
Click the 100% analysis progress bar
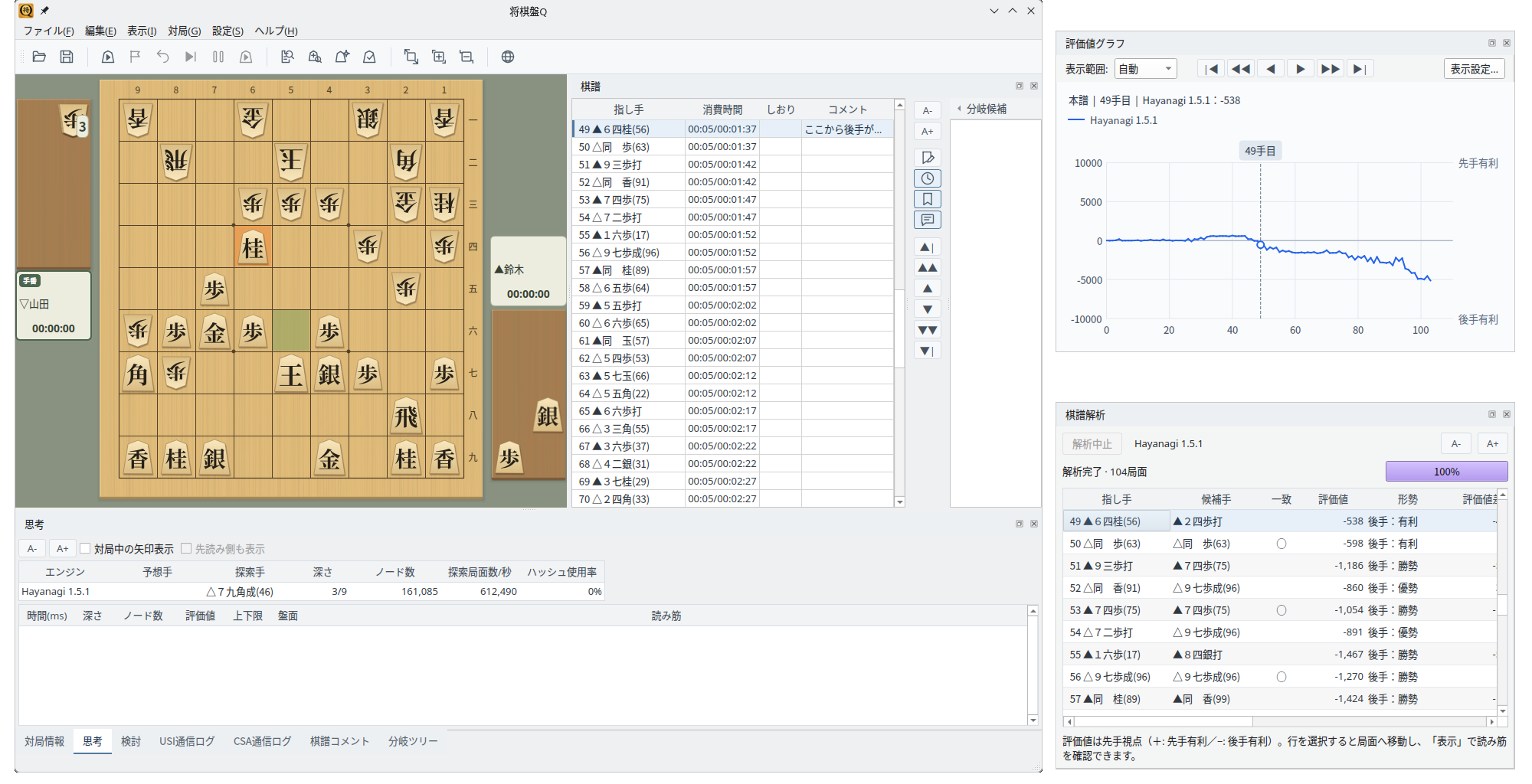1446,472
